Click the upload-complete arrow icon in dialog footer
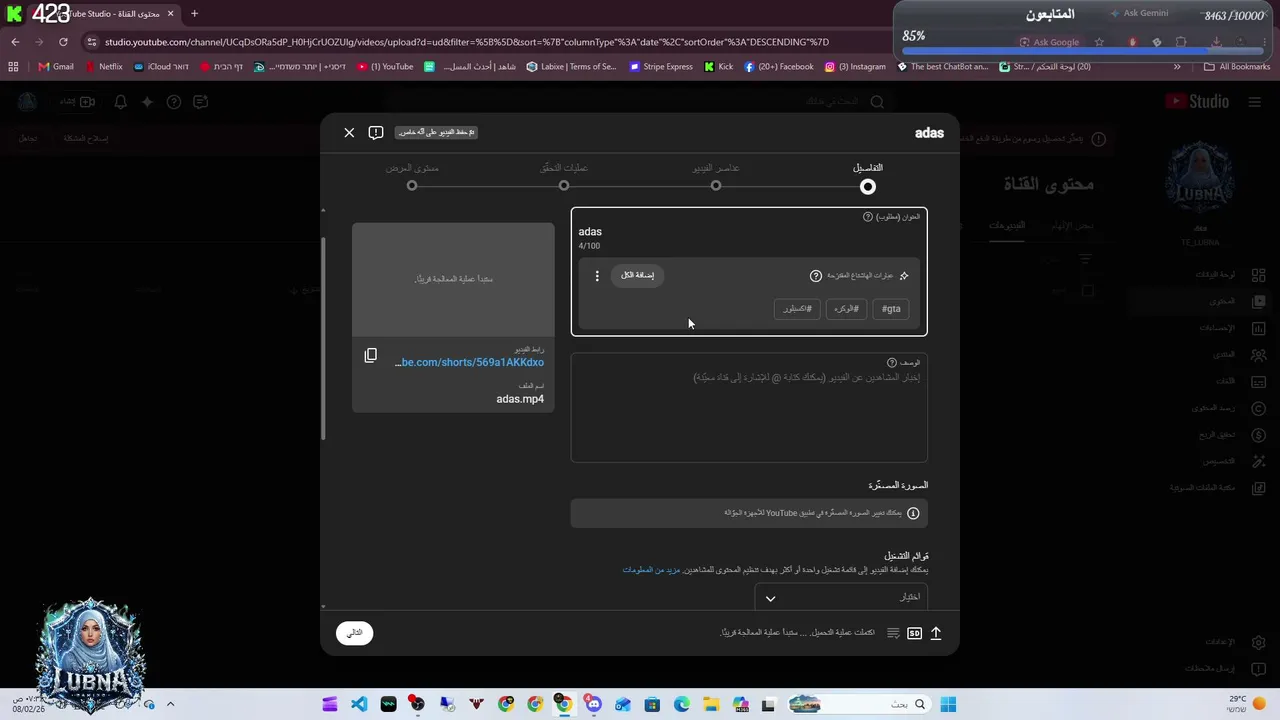This screenshot has width=1280, height=720. tap(936, 633)
